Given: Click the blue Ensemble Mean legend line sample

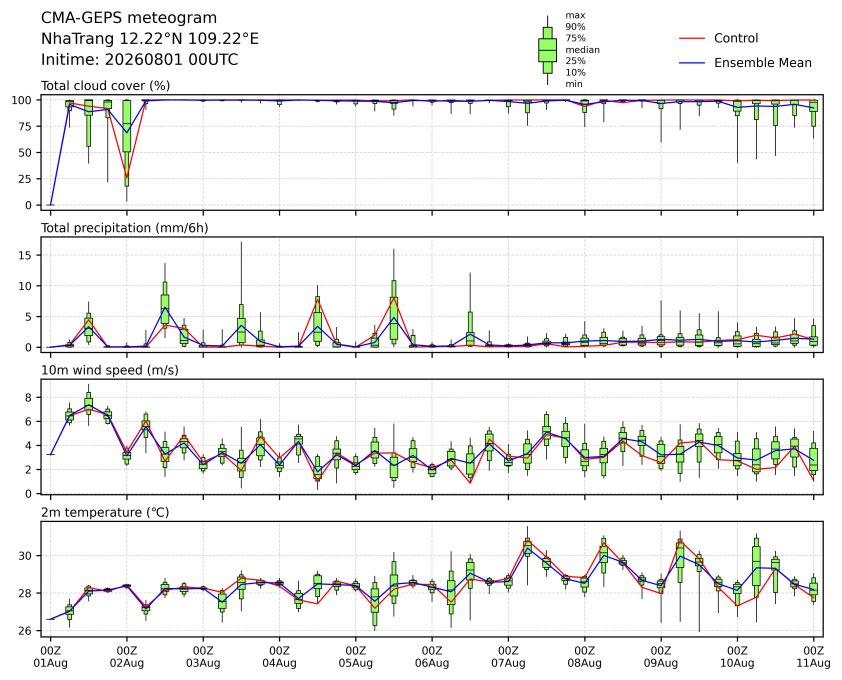Looking at the screenshot, I should pos(692,63).
